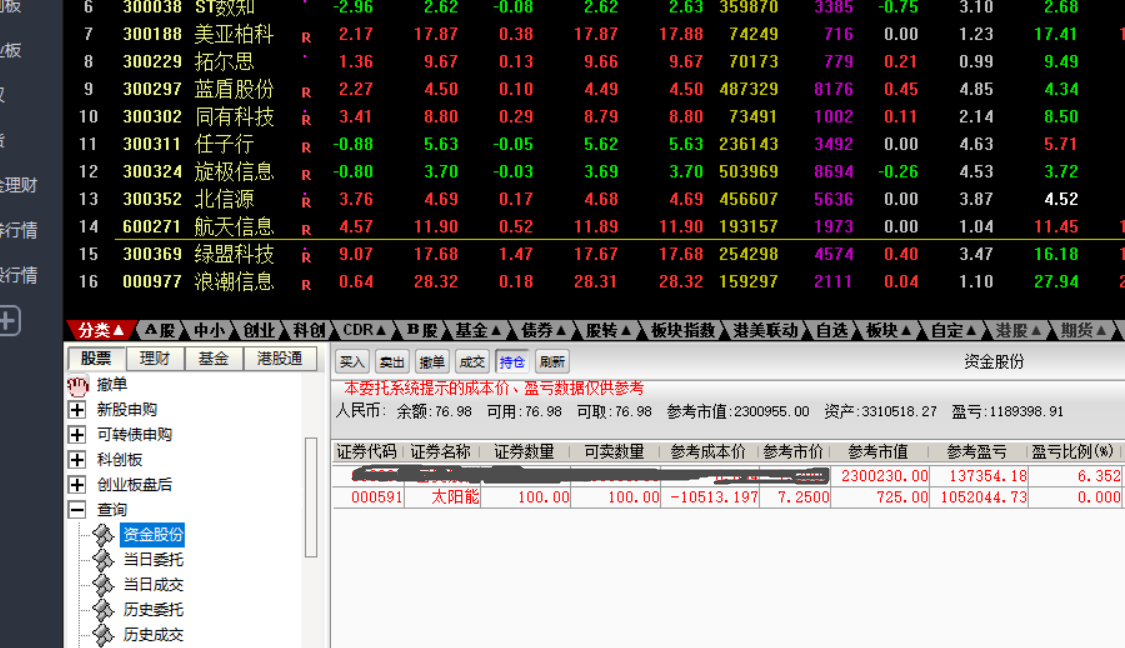Select 历史成交 in the query tree
The image size is (1125, 648).
[153, 635]
